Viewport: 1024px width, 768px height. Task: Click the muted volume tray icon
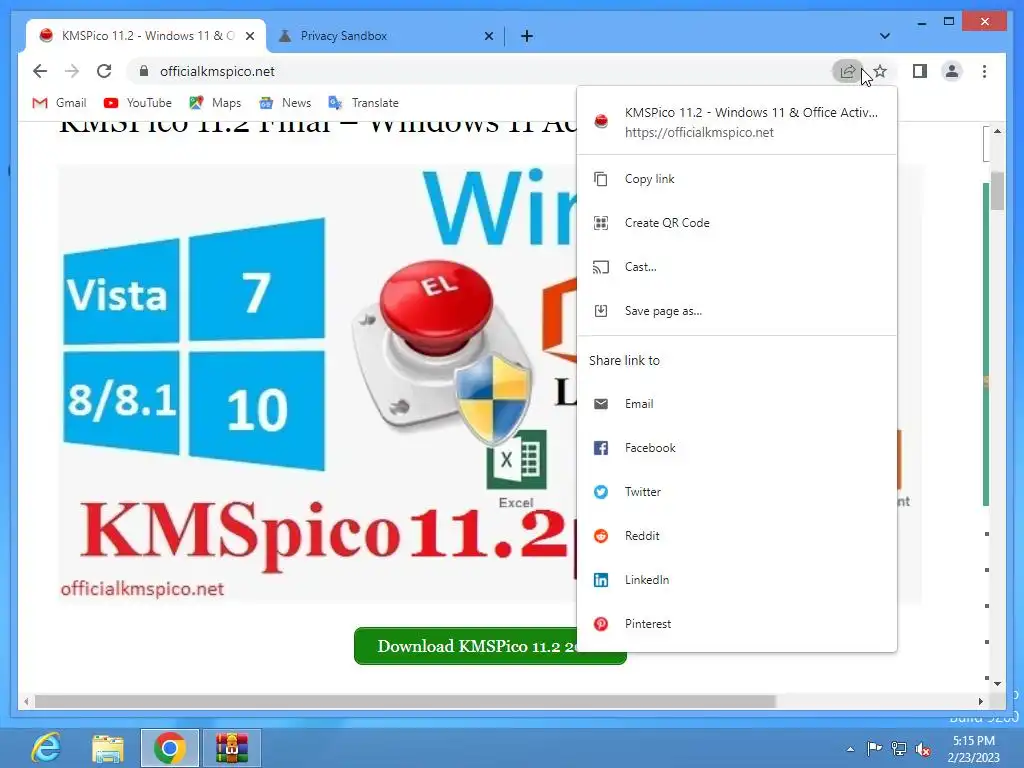pos(923,748)
